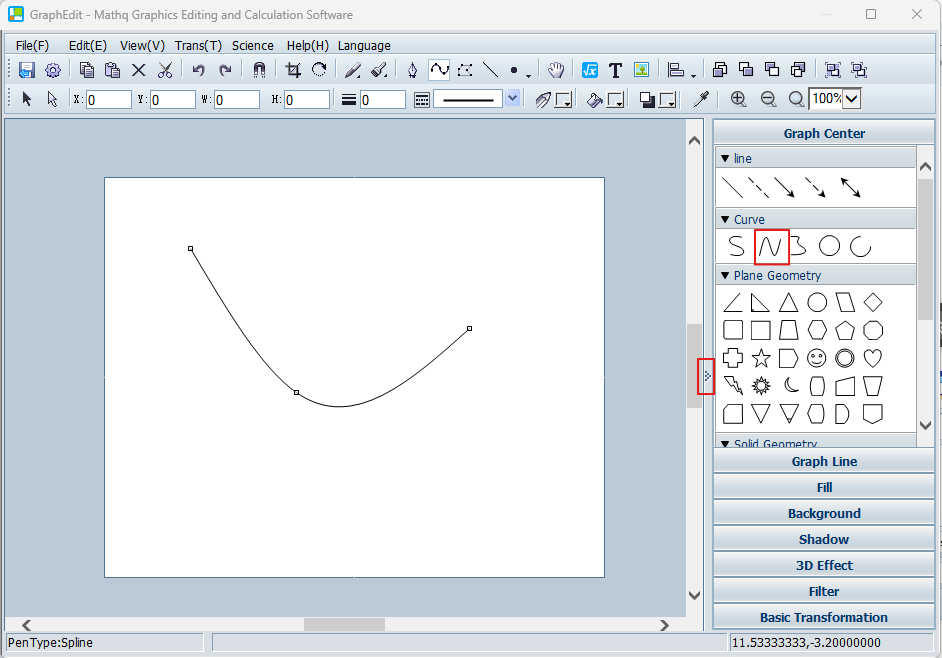The height and width of the screenshot is (658, 942).
Task: Collapse side panel with the splitter arrow
Action: 706,376
